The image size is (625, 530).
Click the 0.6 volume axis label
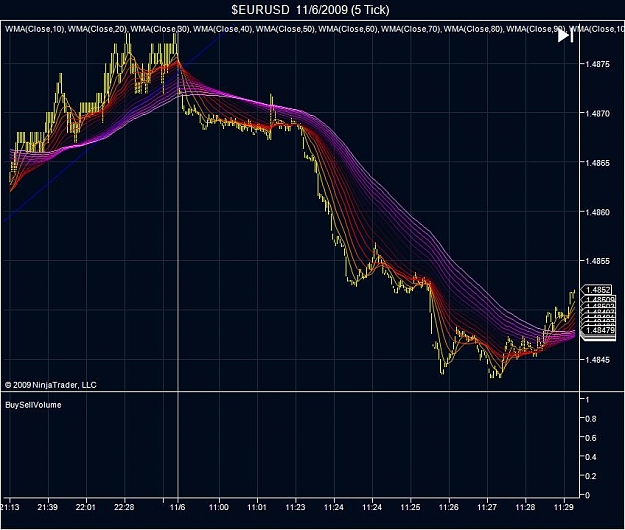(591, 438)
